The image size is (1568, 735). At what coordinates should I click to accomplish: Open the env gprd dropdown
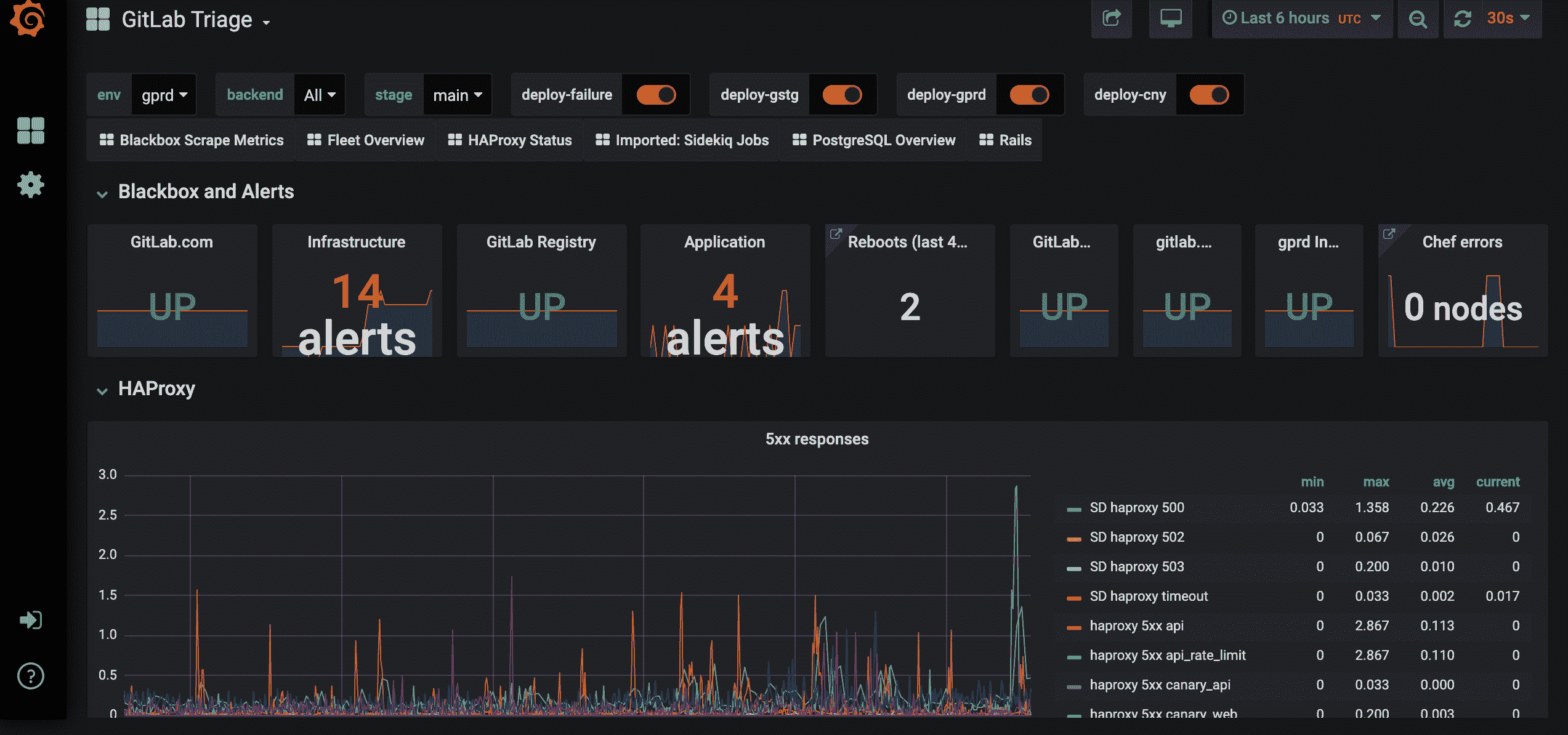(x=164, y=95)
